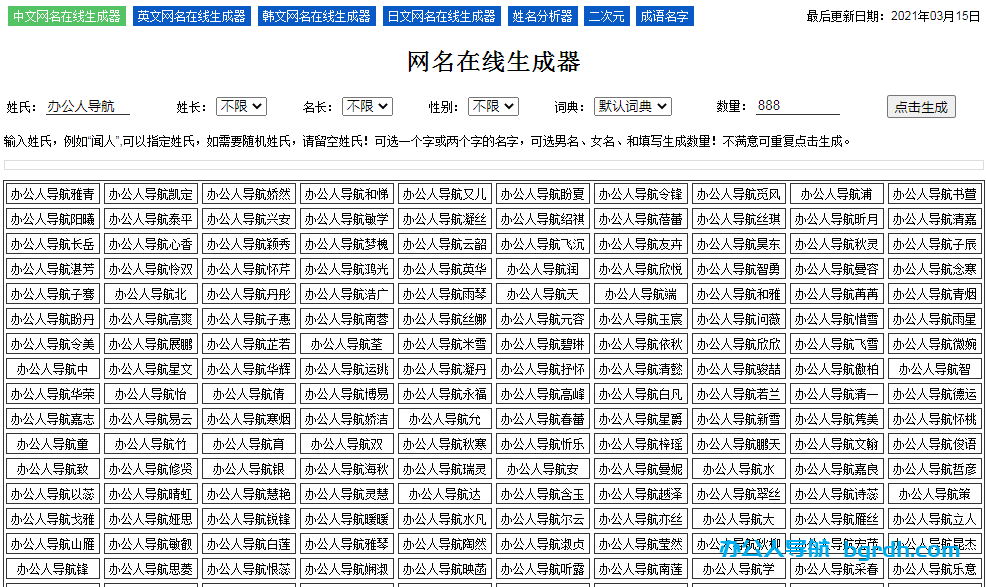
Task: Open the 中文网名在线生成器 tab
Action: (67, 16)
